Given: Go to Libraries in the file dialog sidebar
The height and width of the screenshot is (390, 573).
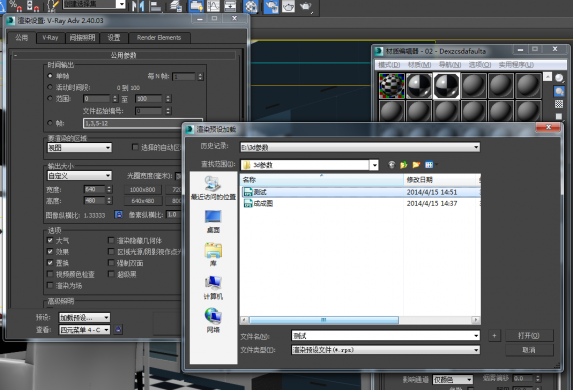Looking at the screenshot, I should pyautogui.click(x=213, y=255).
